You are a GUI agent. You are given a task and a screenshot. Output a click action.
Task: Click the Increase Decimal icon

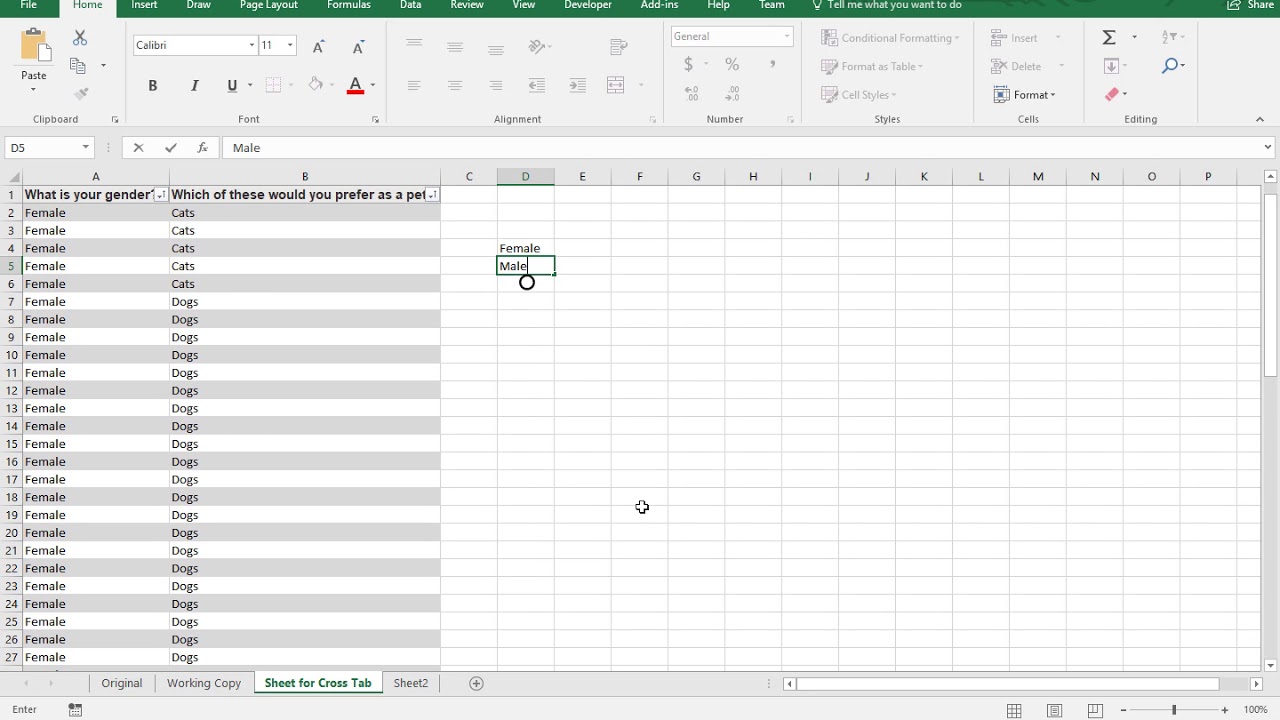691,93
